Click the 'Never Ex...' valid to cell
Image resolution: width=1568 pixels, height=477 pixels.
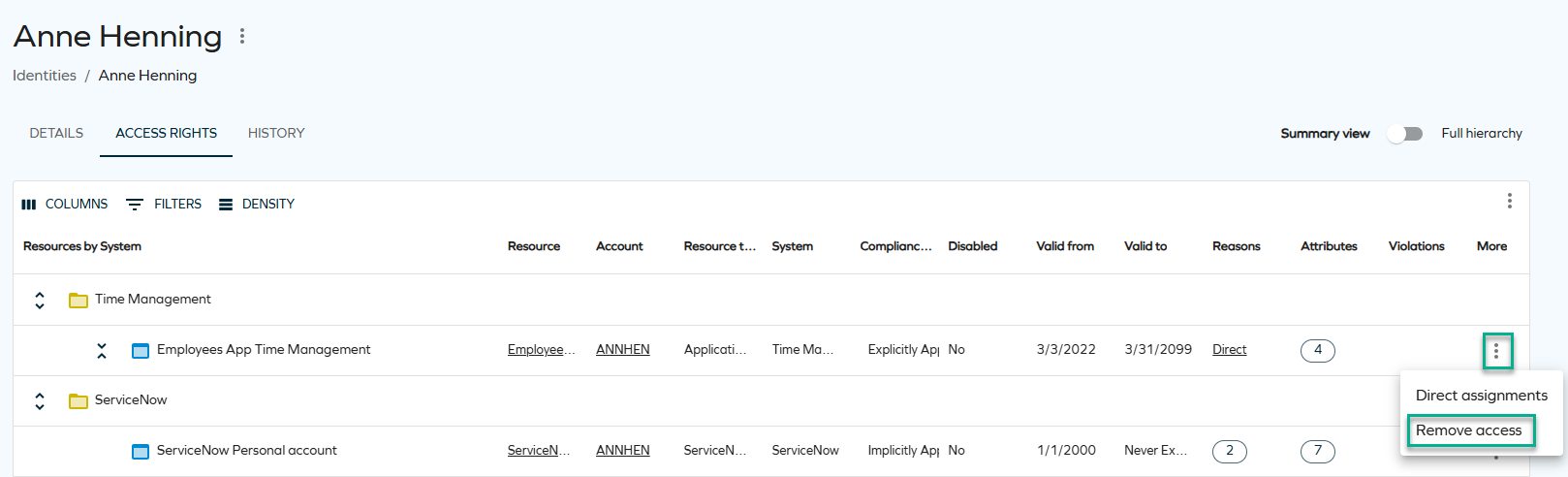click(1155, 451)
